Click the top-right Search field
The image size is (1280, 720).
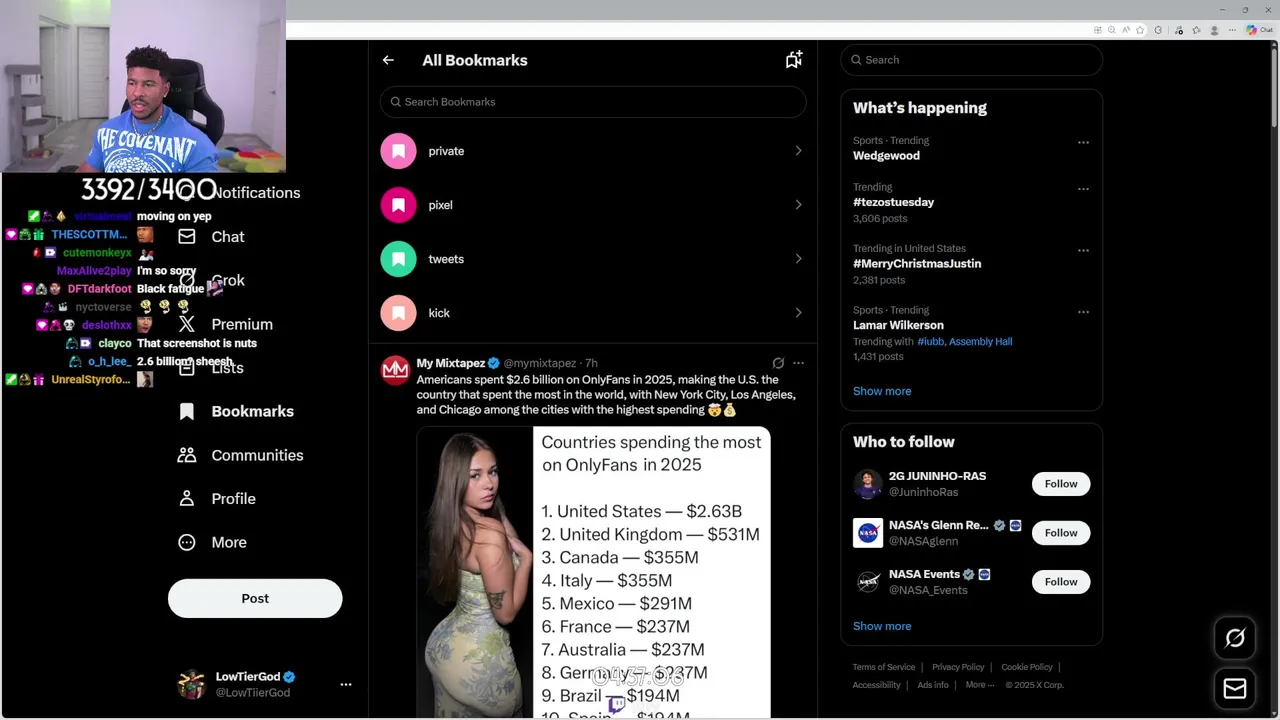click(971, 60)
